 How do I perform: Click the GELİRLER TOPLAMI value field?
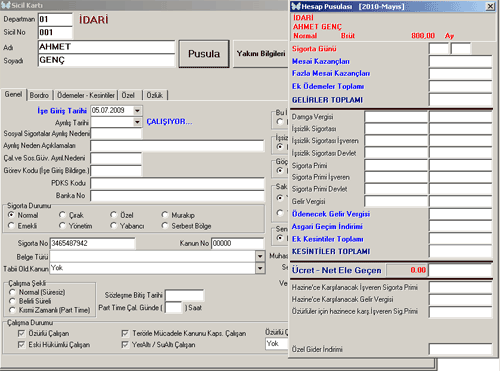pyautogui.click(x=461, y=100)
